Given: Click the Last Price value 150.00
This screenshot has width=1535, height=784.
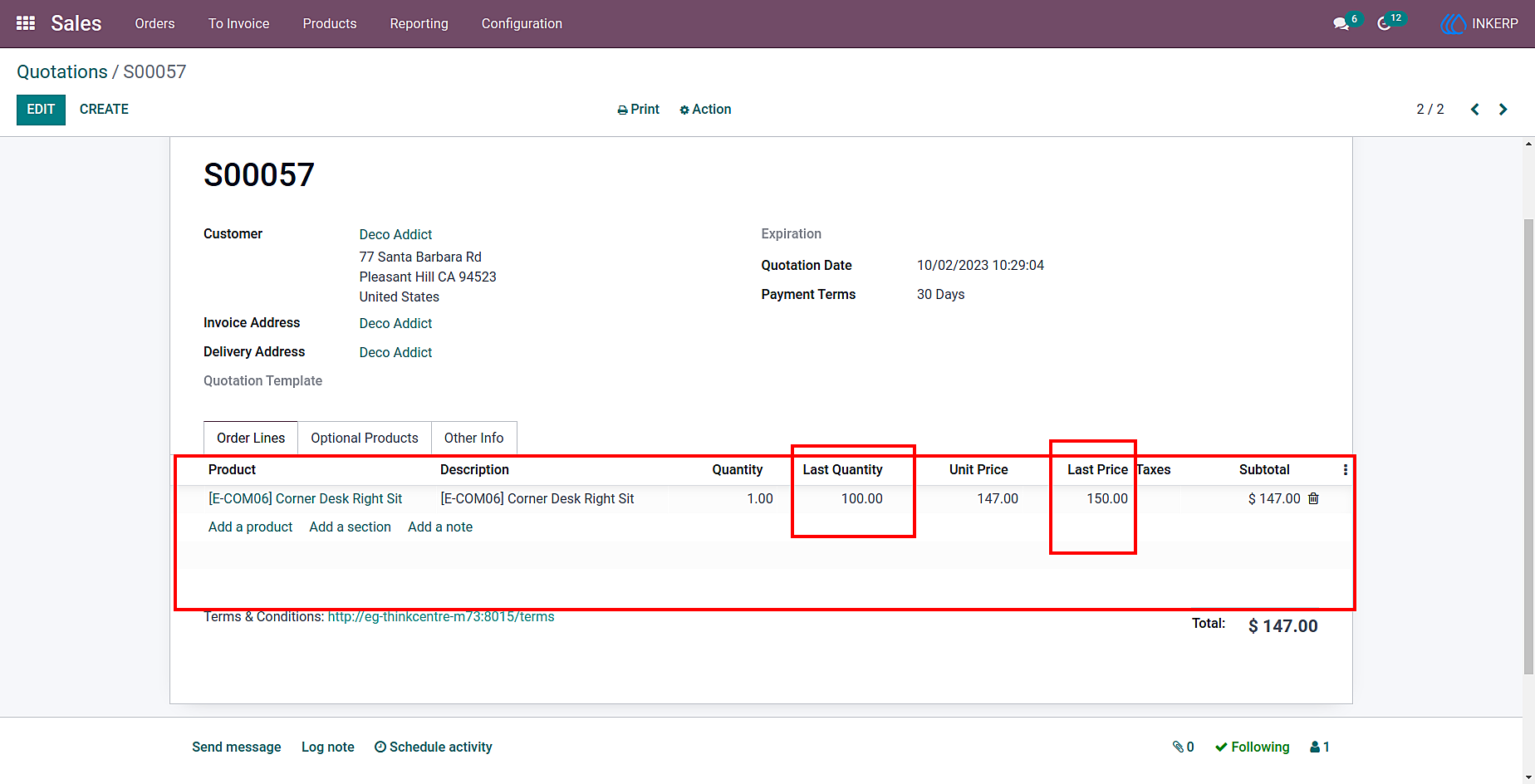Looking at the screenshot, I should 1107,498.
